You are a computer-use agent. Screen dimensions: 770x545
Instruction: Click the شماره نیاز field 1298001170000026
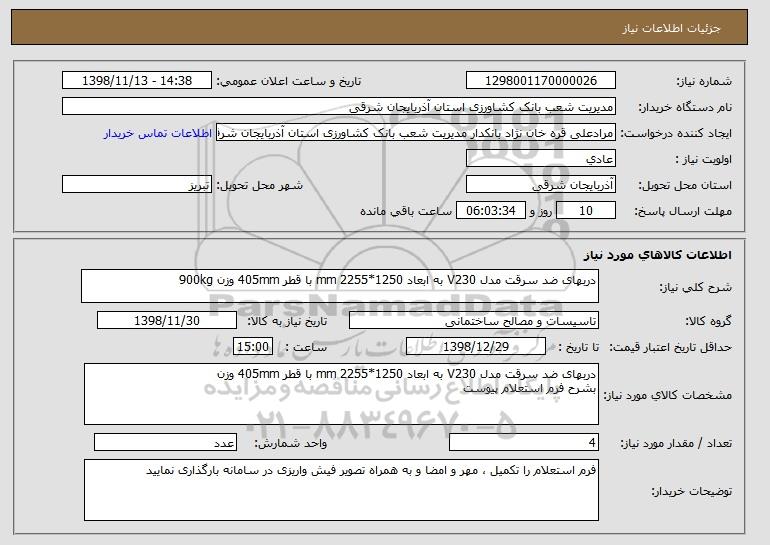[541, 81]
